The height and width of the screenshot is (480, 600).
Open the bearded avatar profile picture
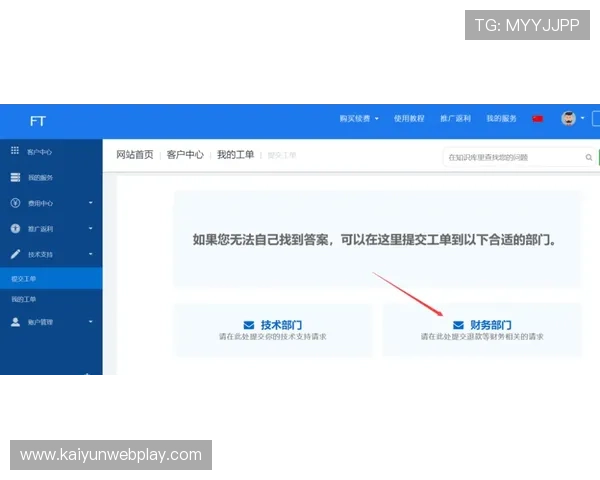(x=569, y=119)
